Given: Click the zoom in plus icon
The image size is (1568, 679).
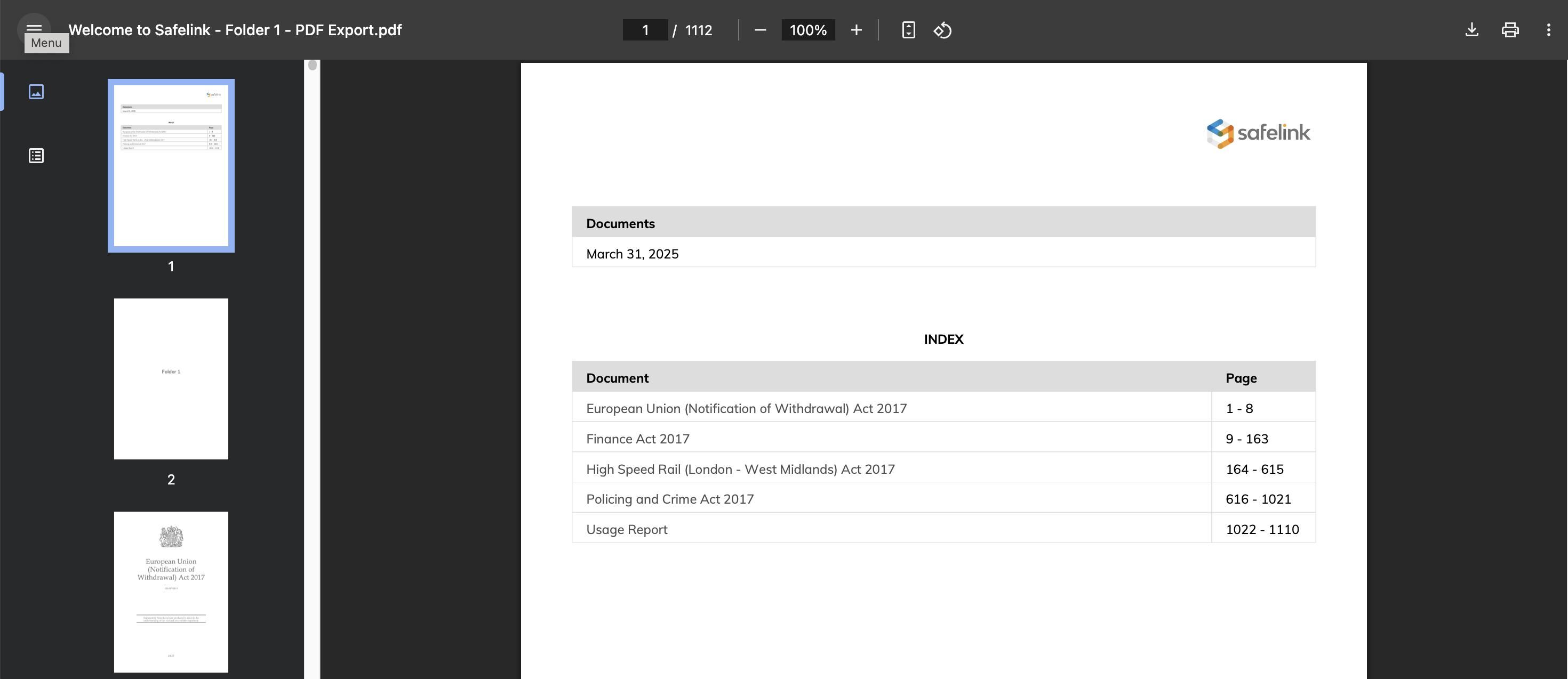Looking at the screenshot, I should point(856,30).
